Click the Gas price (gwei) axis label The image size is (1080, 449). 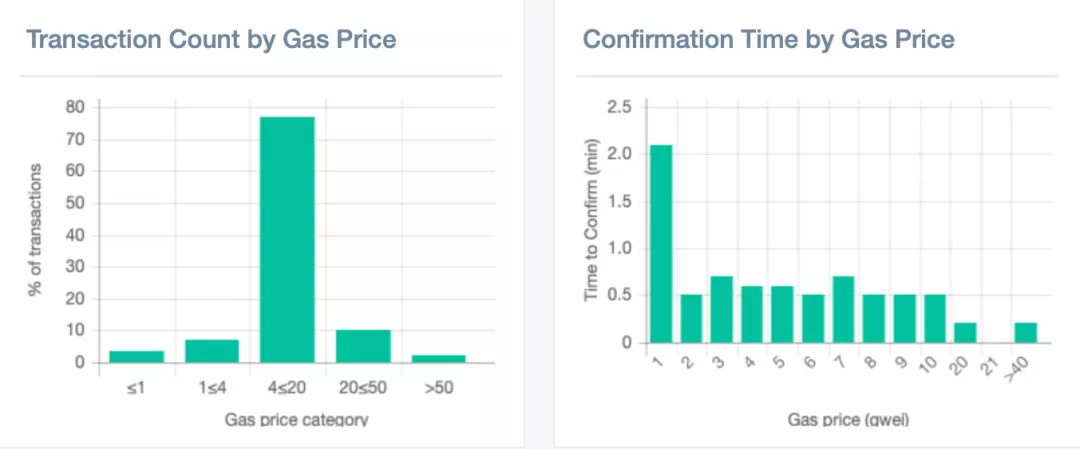(848, 419)
